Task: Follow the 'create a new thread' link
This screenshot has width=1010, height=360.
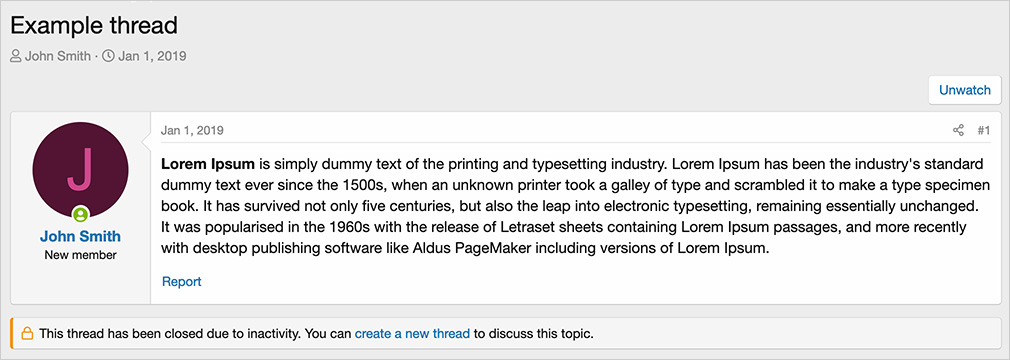Action: pos(412,334)
